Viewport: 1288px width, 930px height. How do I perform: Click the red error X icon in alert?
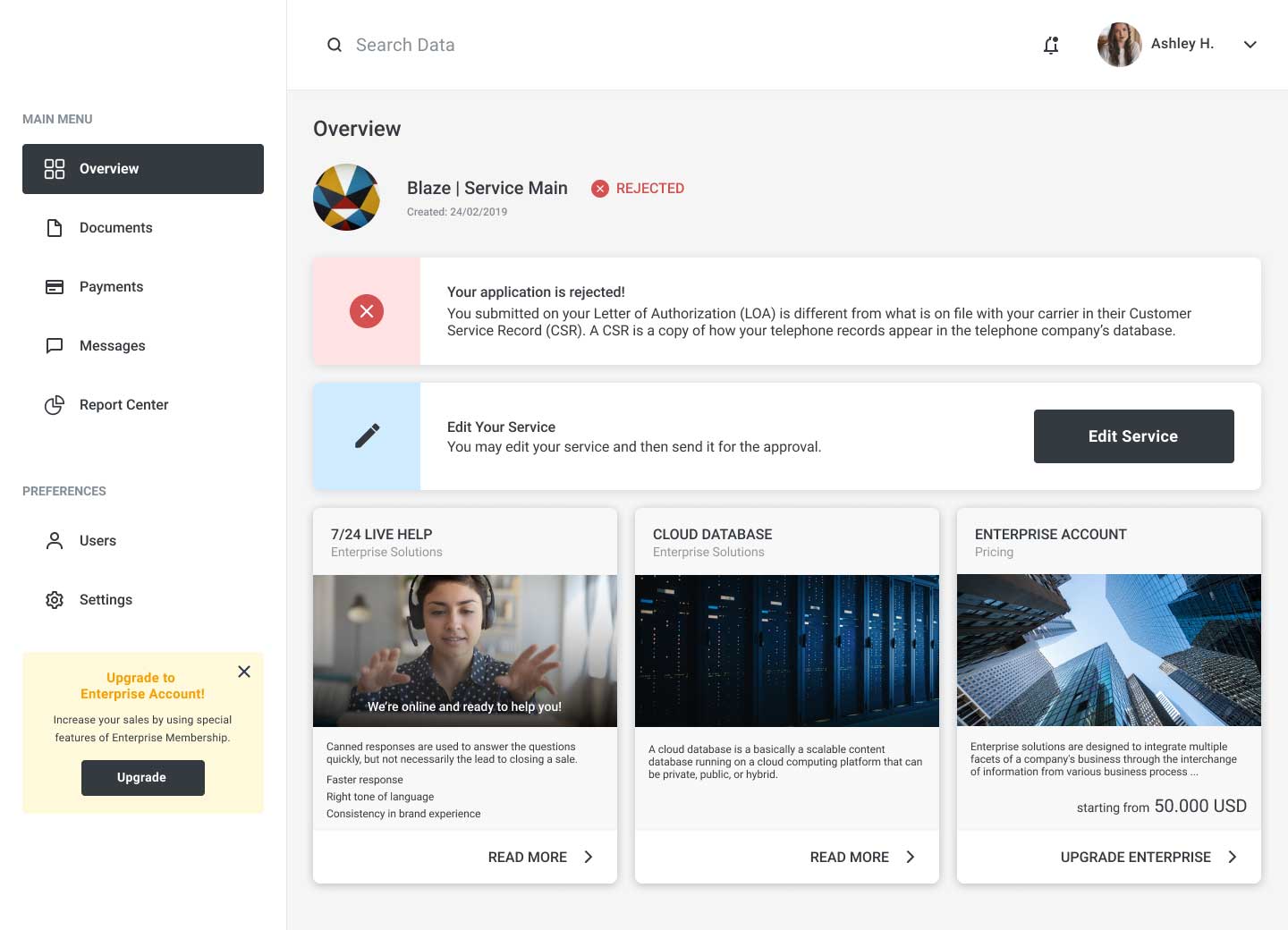click(x=367, y=311)
